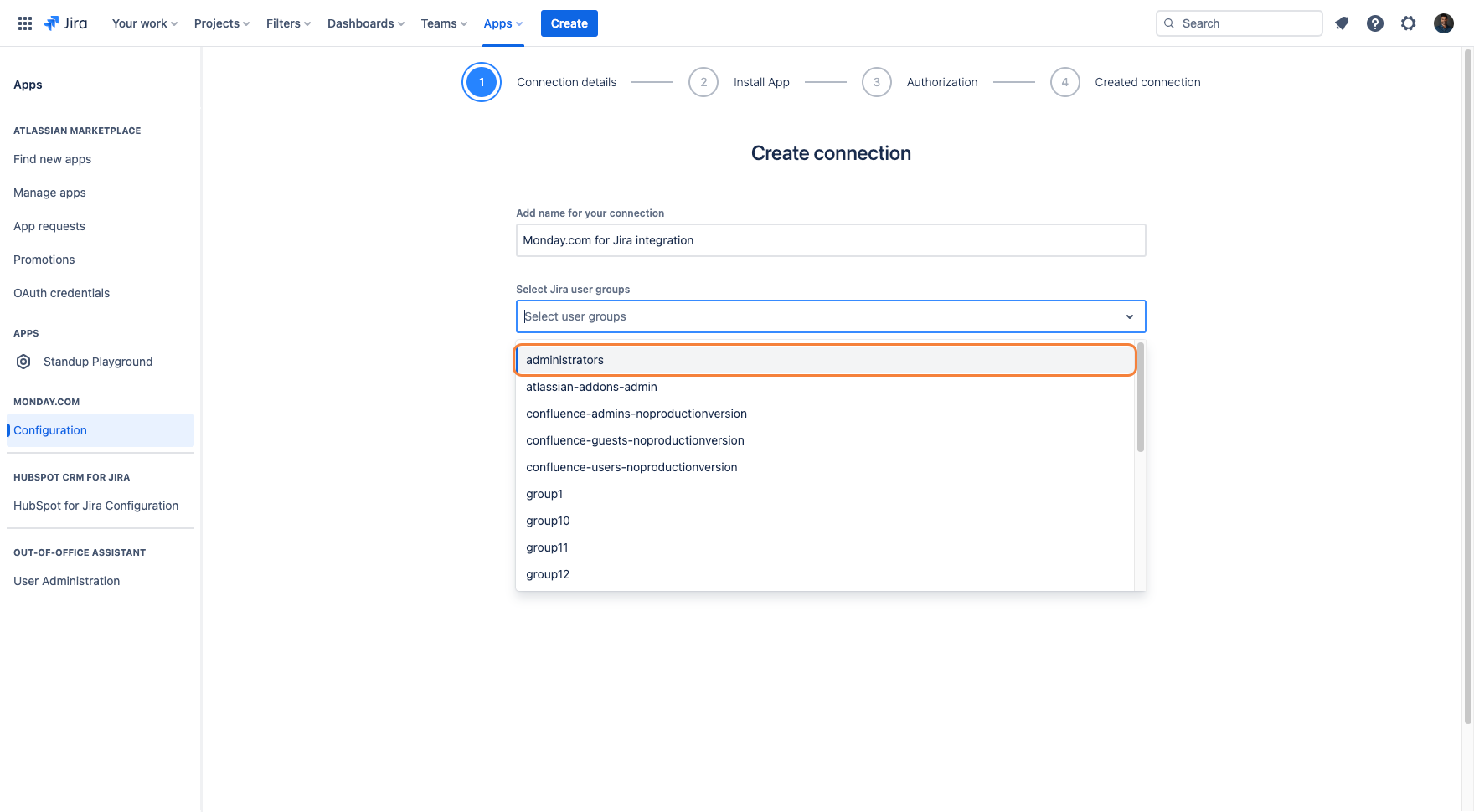
Task: Open App requests link
Action: click(x=49, y=226)
